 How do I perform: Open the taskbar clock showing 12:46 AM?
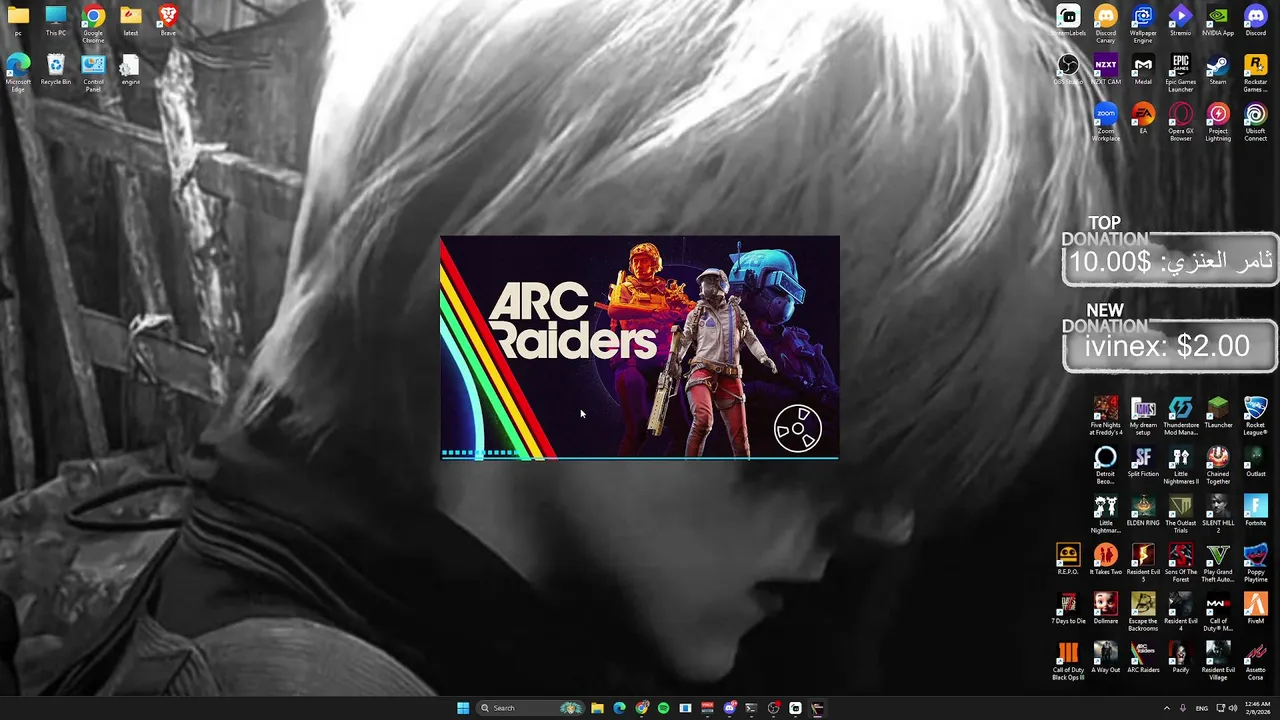1257,708
